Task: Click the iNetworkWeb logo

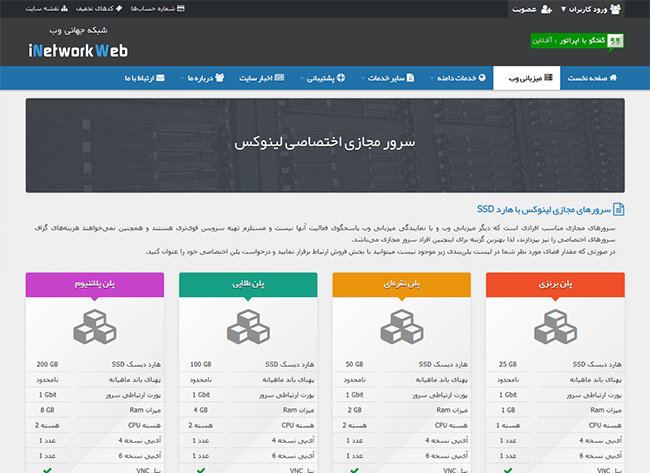Action: (x=78, y=51)
